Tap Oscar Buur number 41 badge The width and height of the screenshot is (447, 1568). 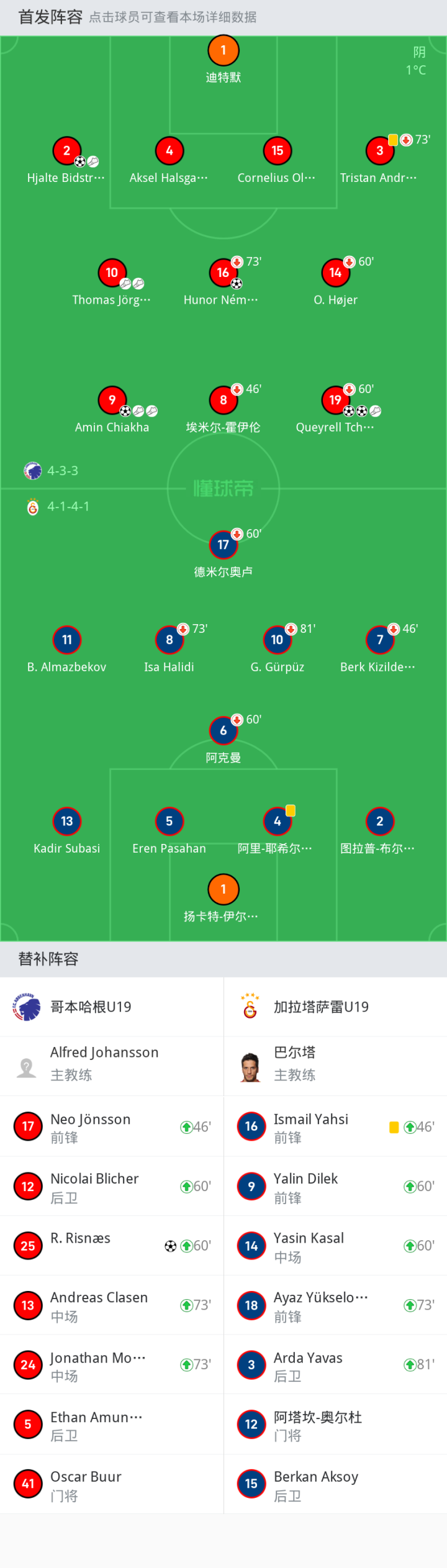coord(28,1484)
